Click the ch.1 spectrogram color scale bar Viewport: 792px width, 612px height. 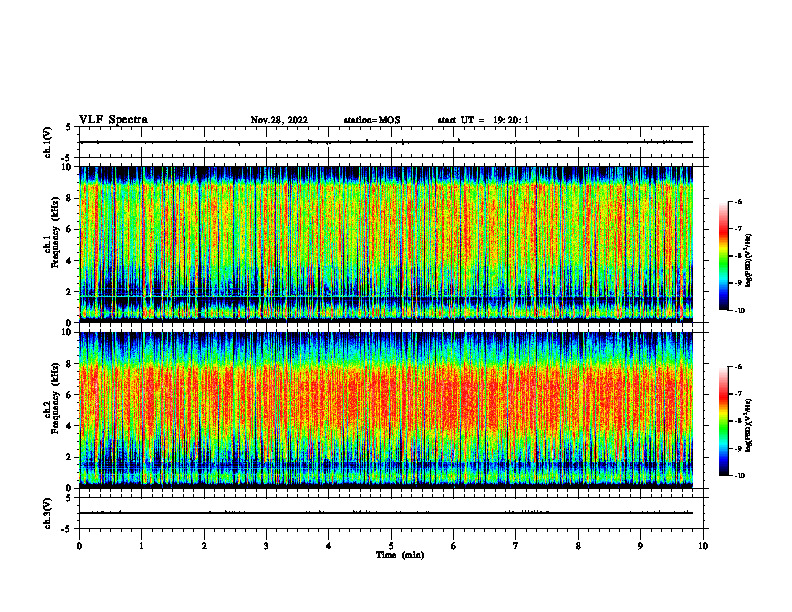(x=724, y=256)
